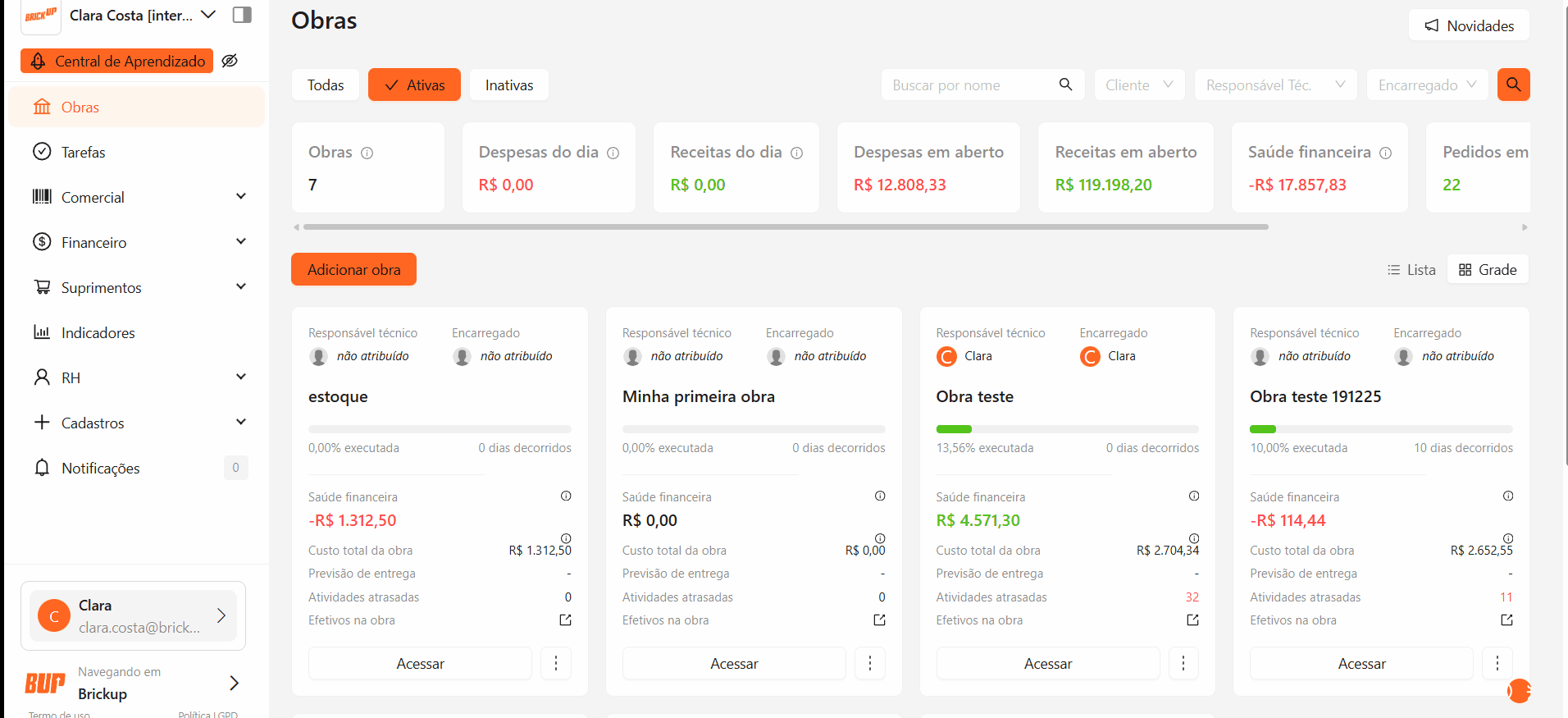The width and height of the screenshot is (1568, 718).
Task: Click the orange search button icon
Action: [x=1513, y=85]
